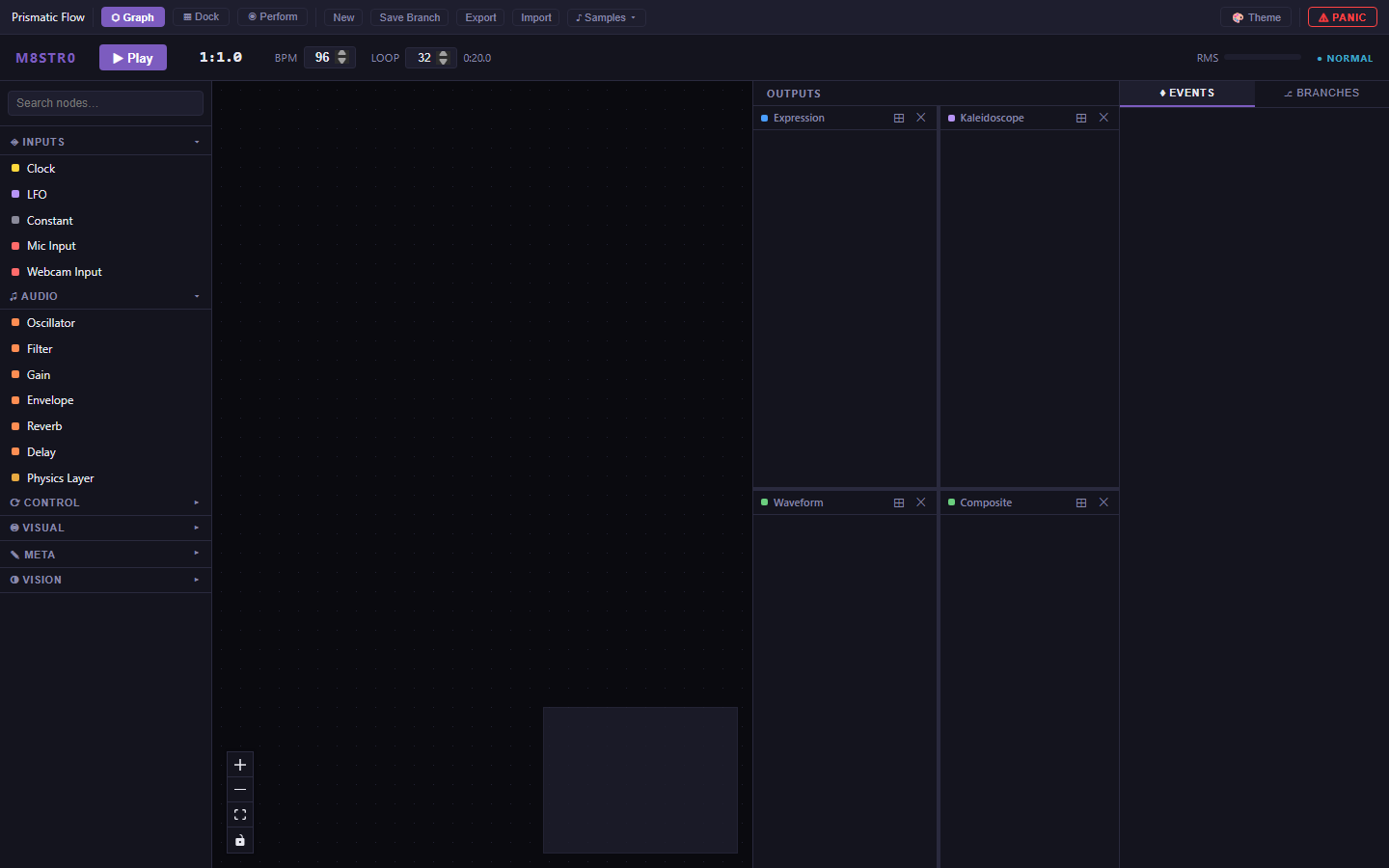Viewport: 1389px width, 868px height.
Task: Add an LFO node
Action: (105, 195)
